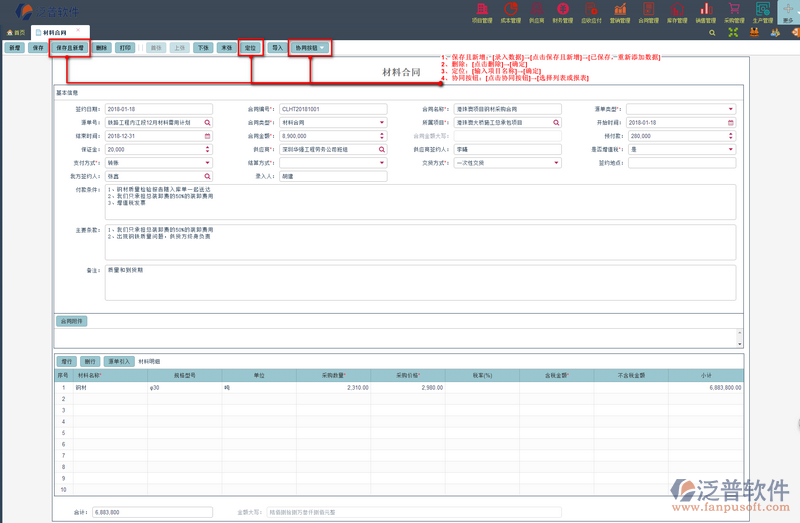Switch to the 首页 tab
800x523 pixels.
click(16, 33)
